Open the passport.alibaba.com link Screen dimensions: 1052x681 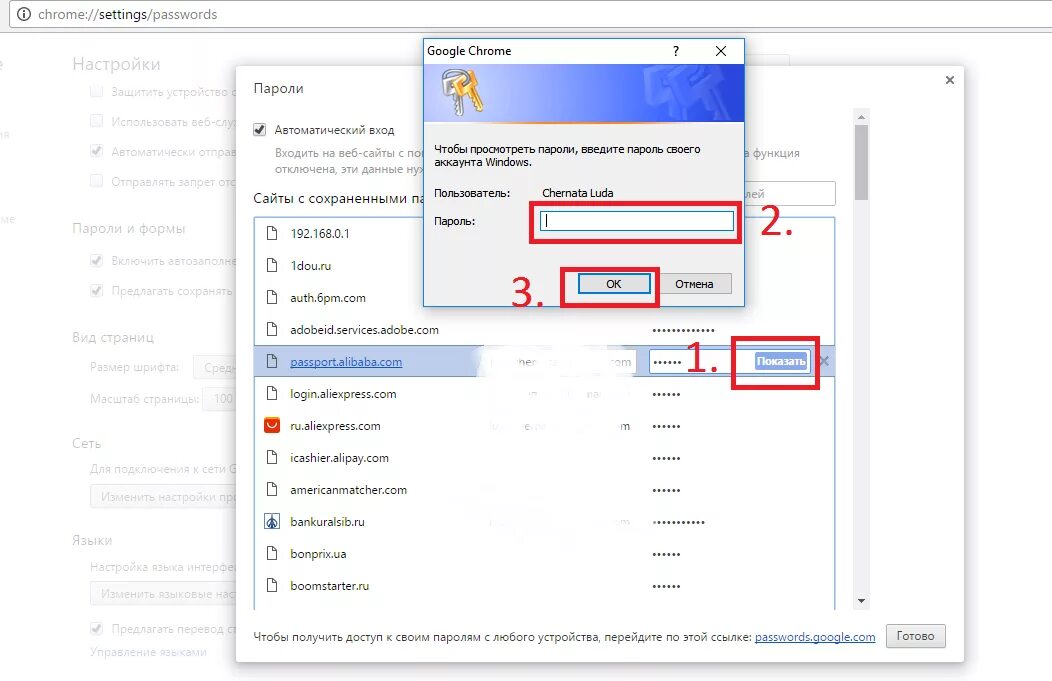click(346, 362)
